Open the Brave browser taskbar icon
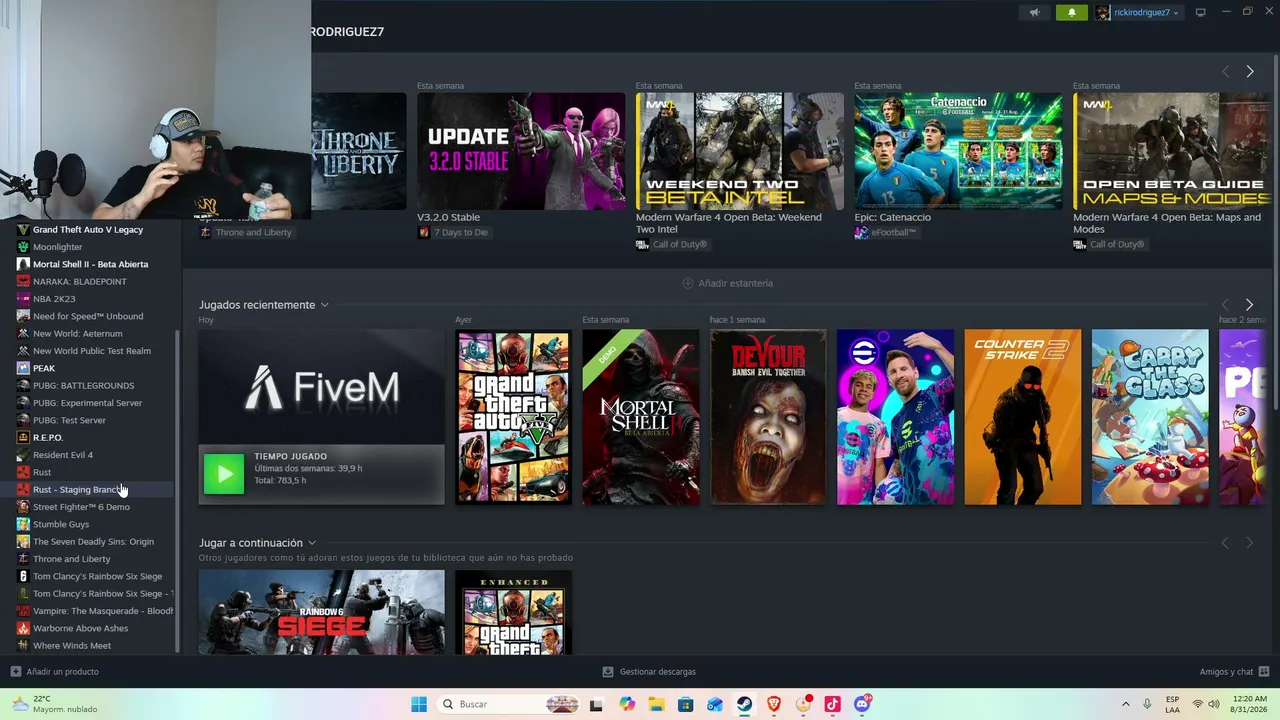Screen dimensions: 1280x720 (774, 704)
